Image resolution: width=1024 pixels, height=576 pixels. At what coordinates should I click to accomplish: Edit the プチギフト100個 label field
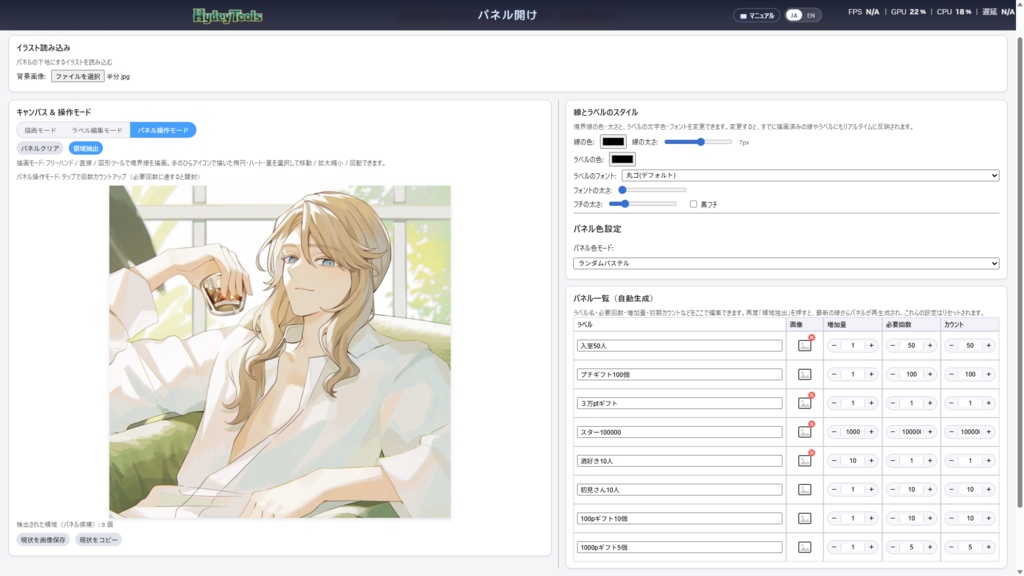coord(679,374)
